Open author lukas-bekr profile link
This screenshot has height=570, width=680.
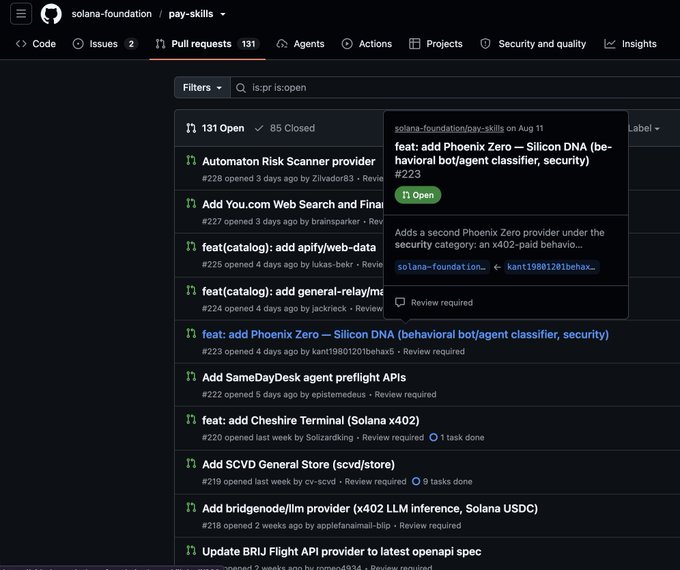(x=333, y=264)
